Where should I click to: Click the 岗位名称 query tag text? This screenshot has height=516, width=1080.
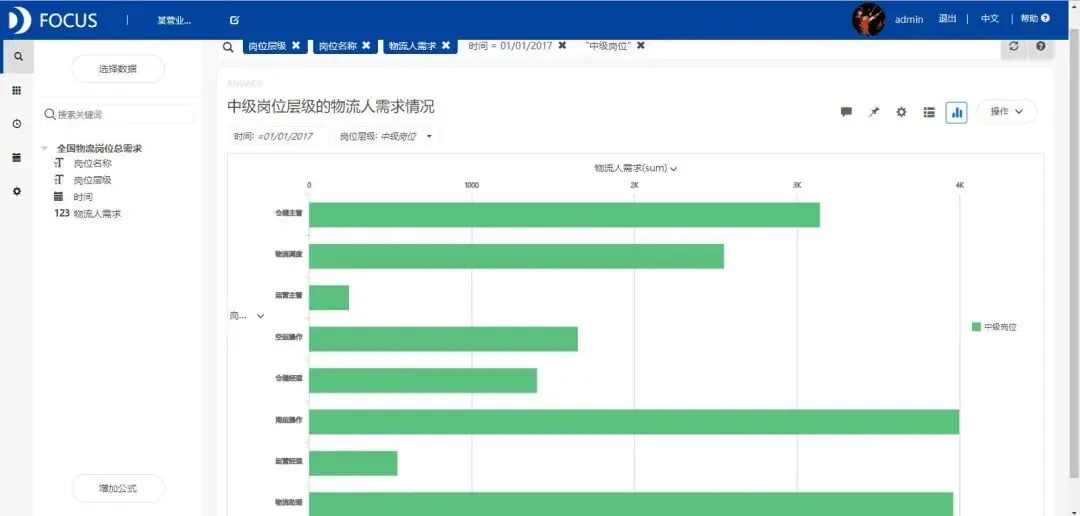point(338,45)
